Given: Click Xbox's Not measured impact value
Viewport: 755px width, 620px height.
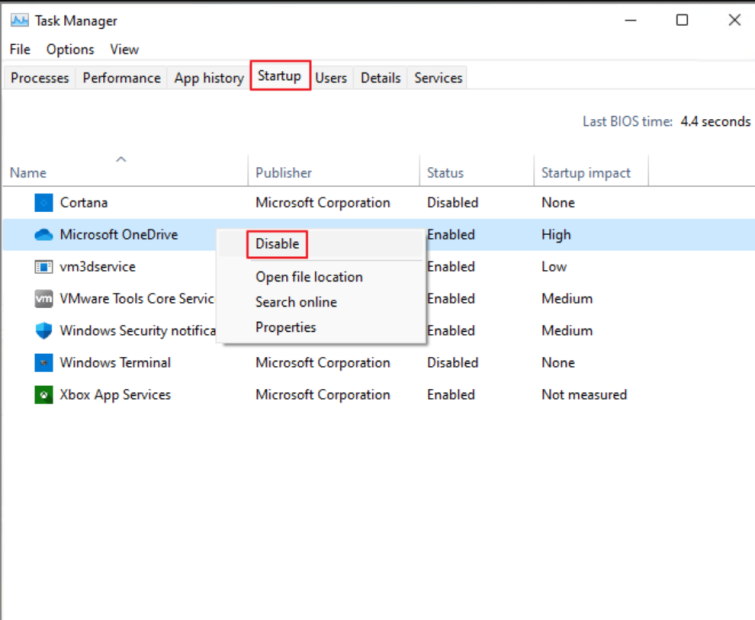Looking at the screenshot, I should coord(584,395).
